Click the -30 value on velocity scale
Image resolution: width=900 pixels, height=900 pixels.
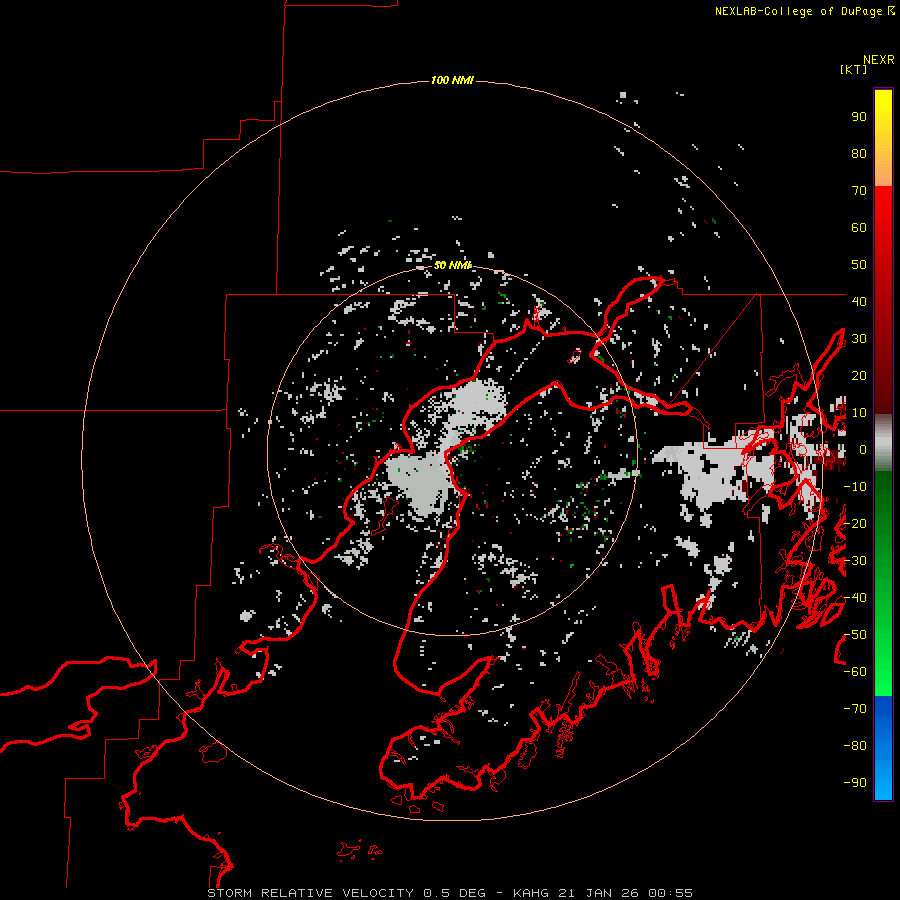point(855,561)
